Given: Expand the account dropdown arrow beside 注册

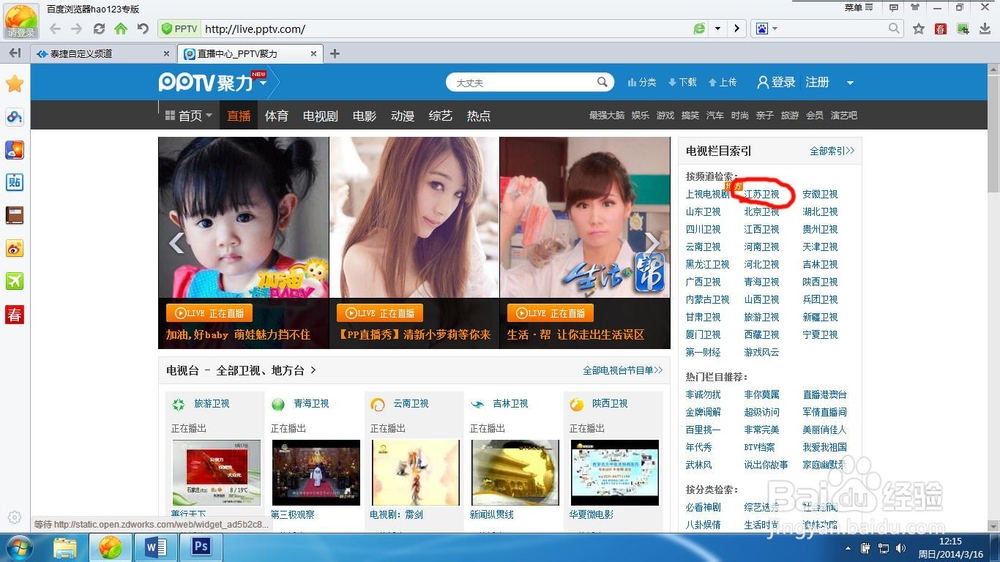Looking at the screenshot, I should point(850,82).
